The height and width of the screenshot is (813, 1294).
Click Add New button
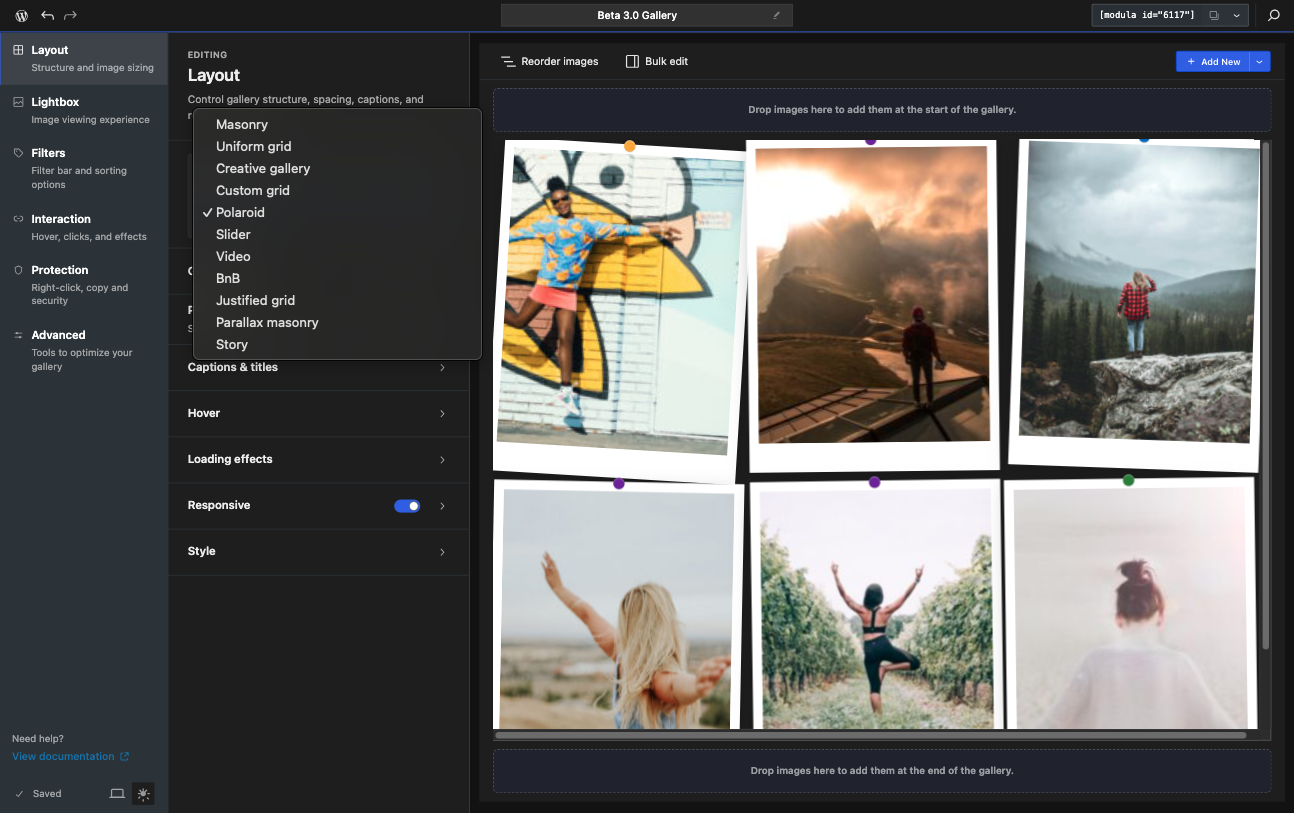[1213, 62]
